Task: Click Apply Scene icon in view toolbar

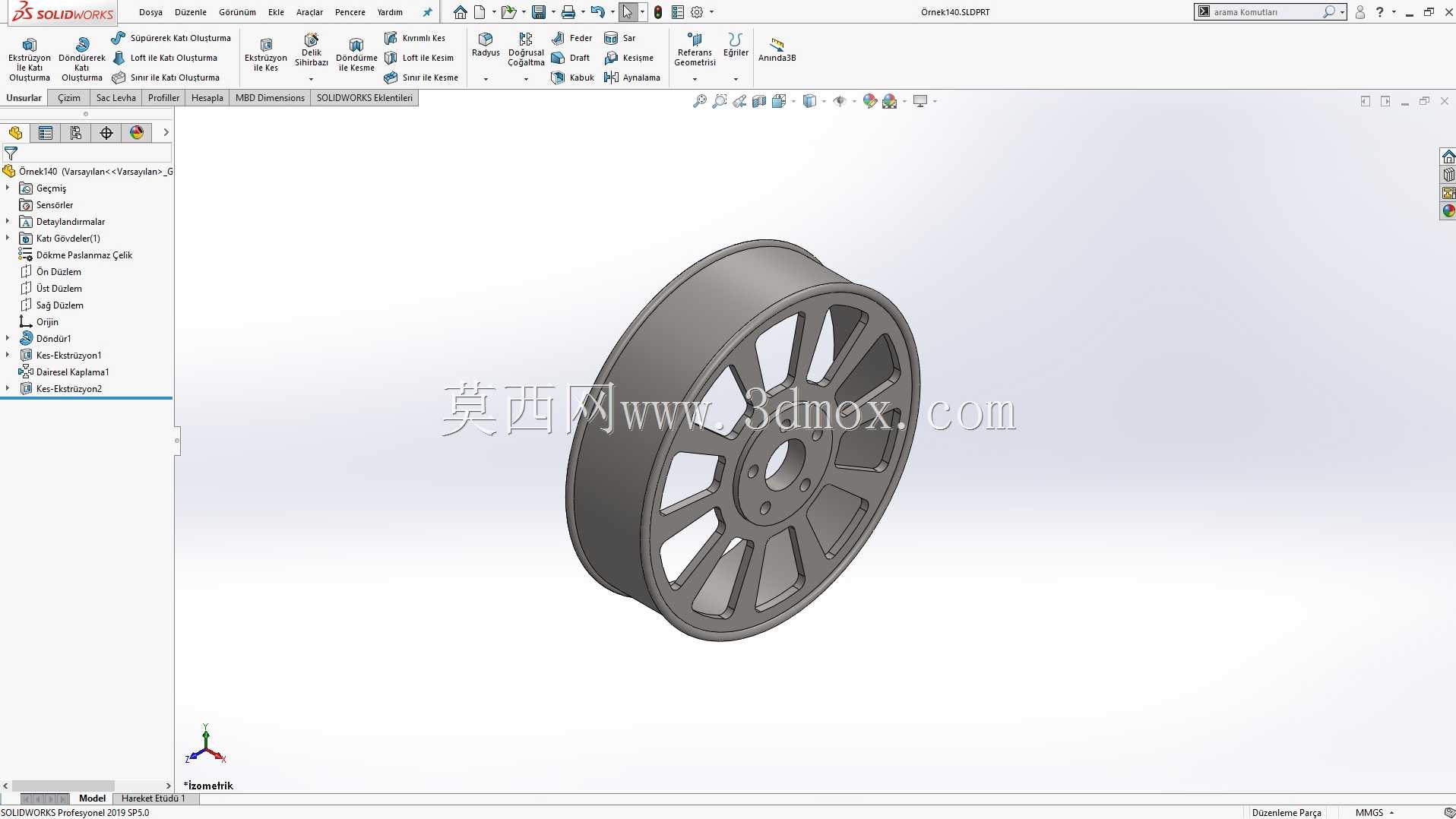Action: 890,101
